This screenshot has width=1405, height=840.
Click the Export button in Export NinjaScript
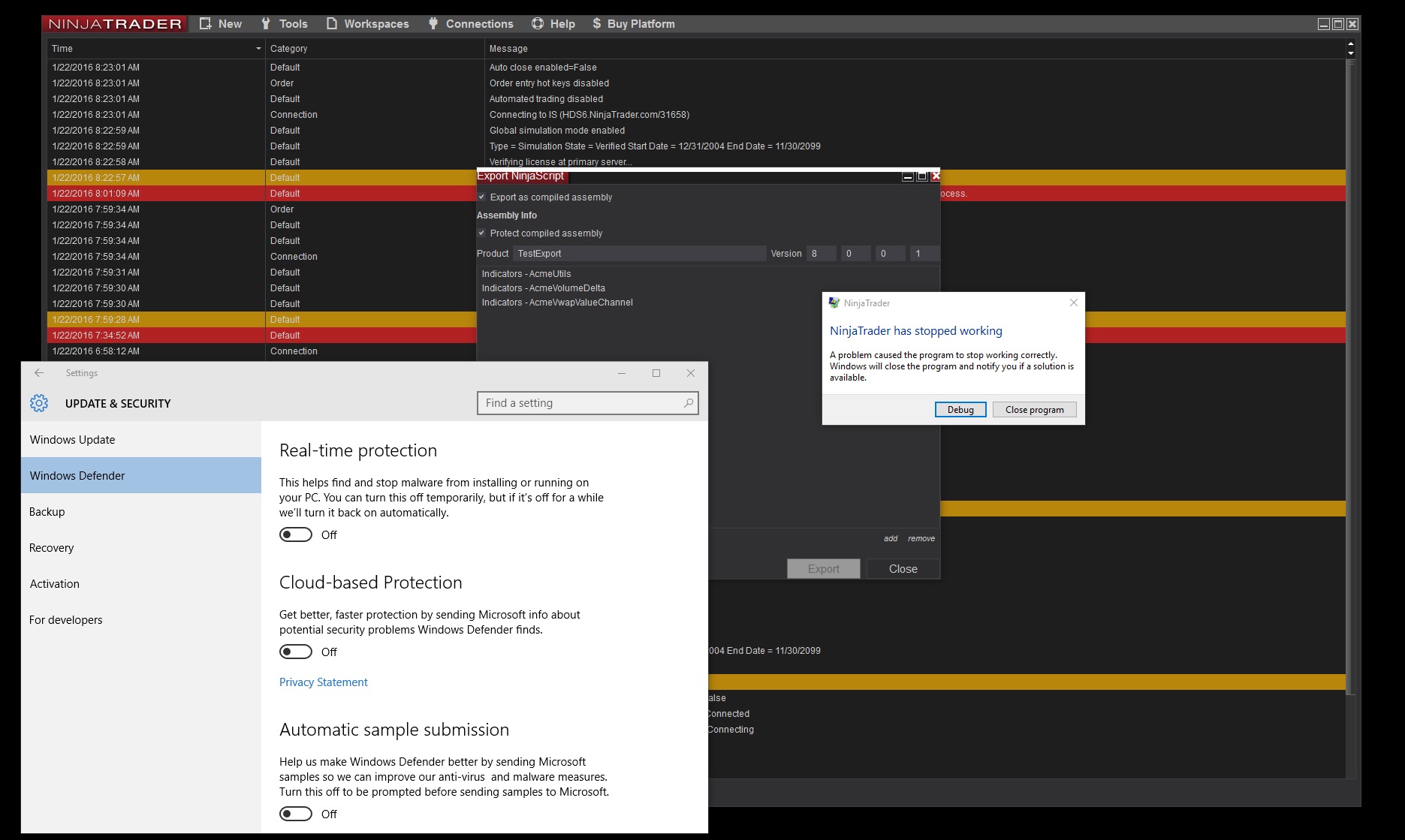(824, 569)
